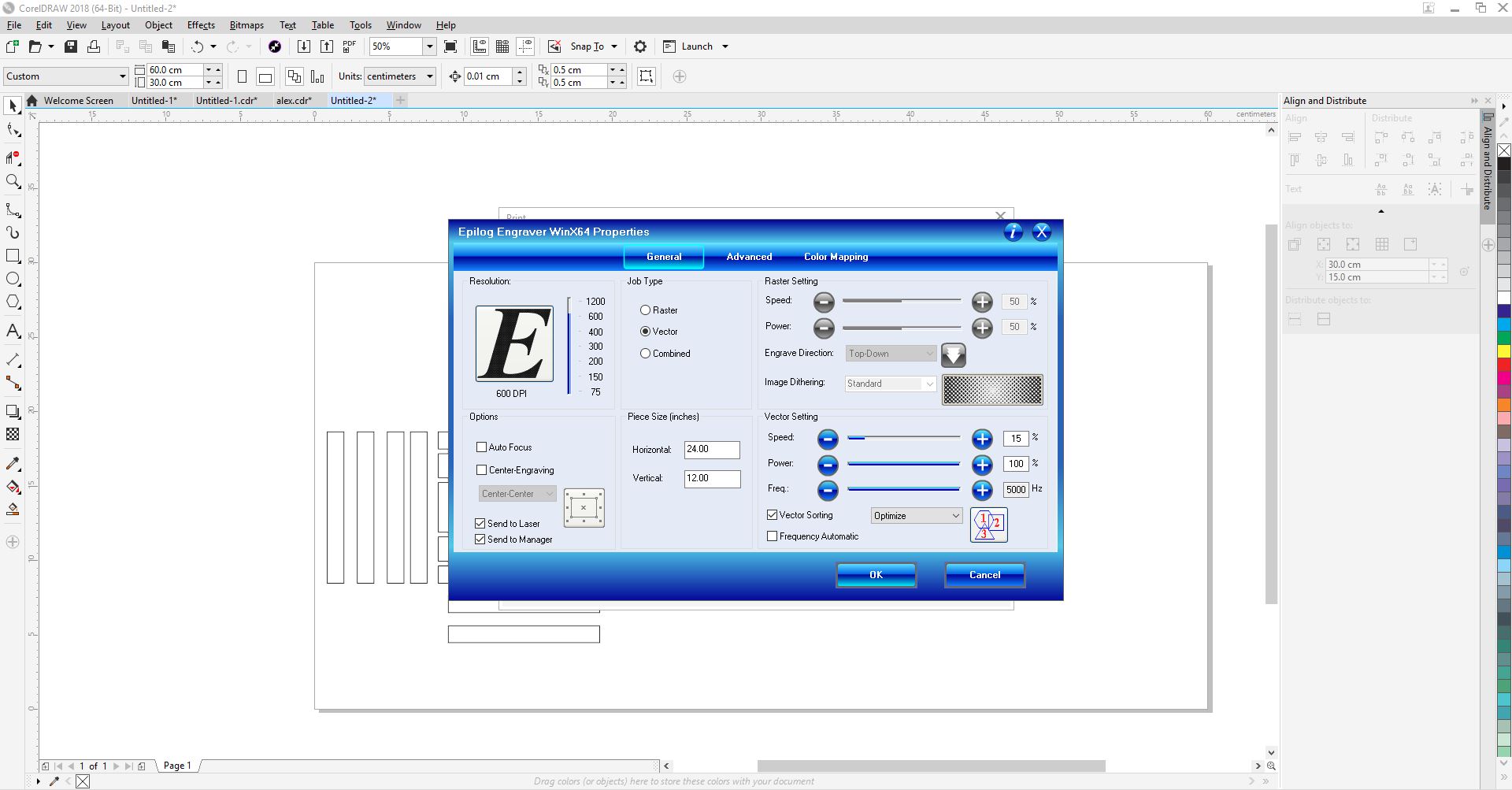The image size is (1512, 790).
Task: Select landscape page orientation
Action: click(265, 76)
